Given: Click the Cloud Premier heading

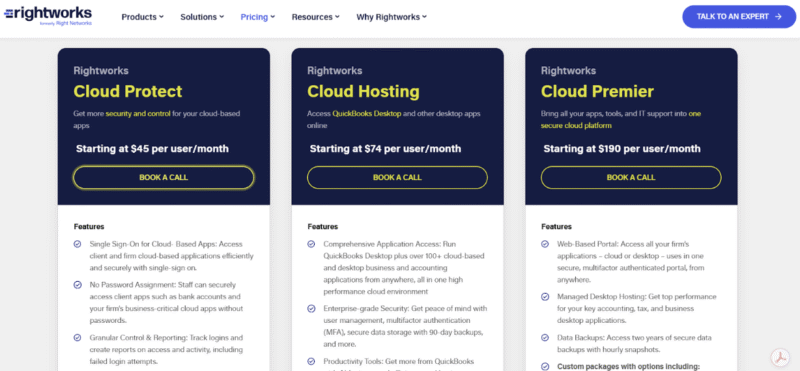Looking at the screenshot, I should point(597,91).
